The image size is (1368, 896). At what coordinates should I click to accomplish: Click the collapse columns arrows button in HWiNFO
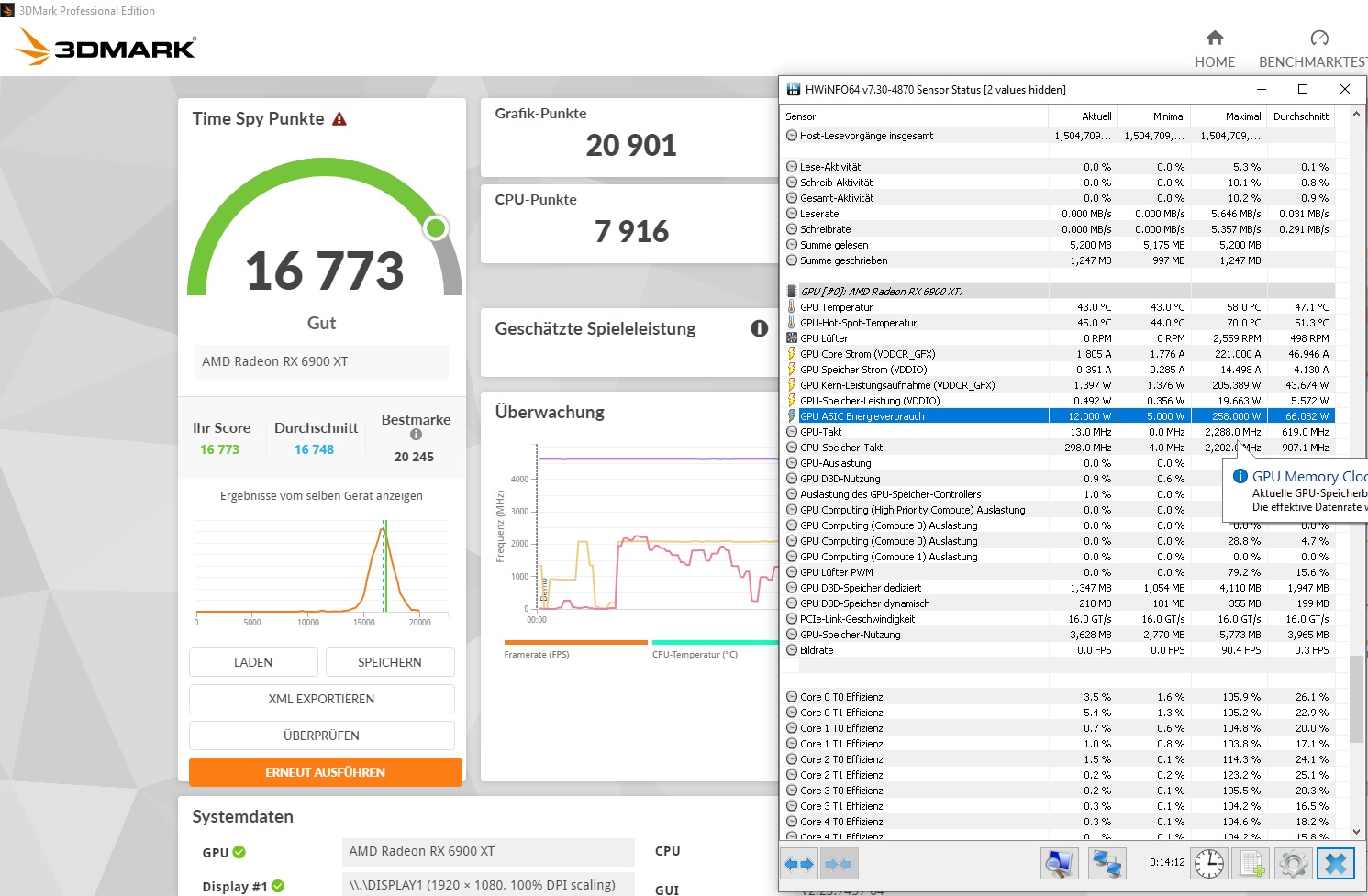click(839, 864)
